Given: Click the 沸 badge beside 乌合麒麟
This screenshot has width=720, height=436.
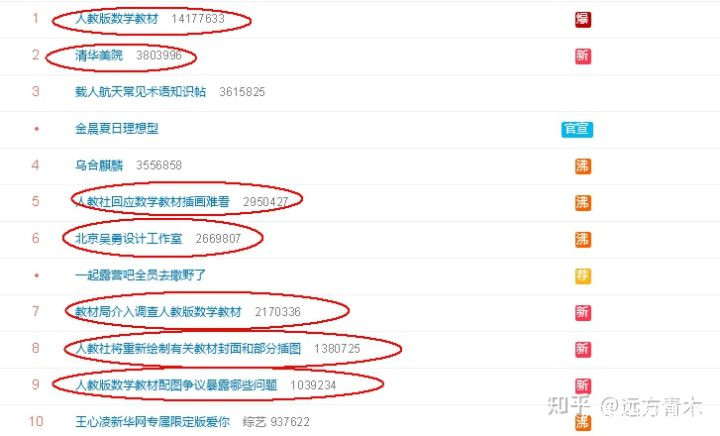Looking at the screenshot, I should pyautogui.click(x=583, y=166).
